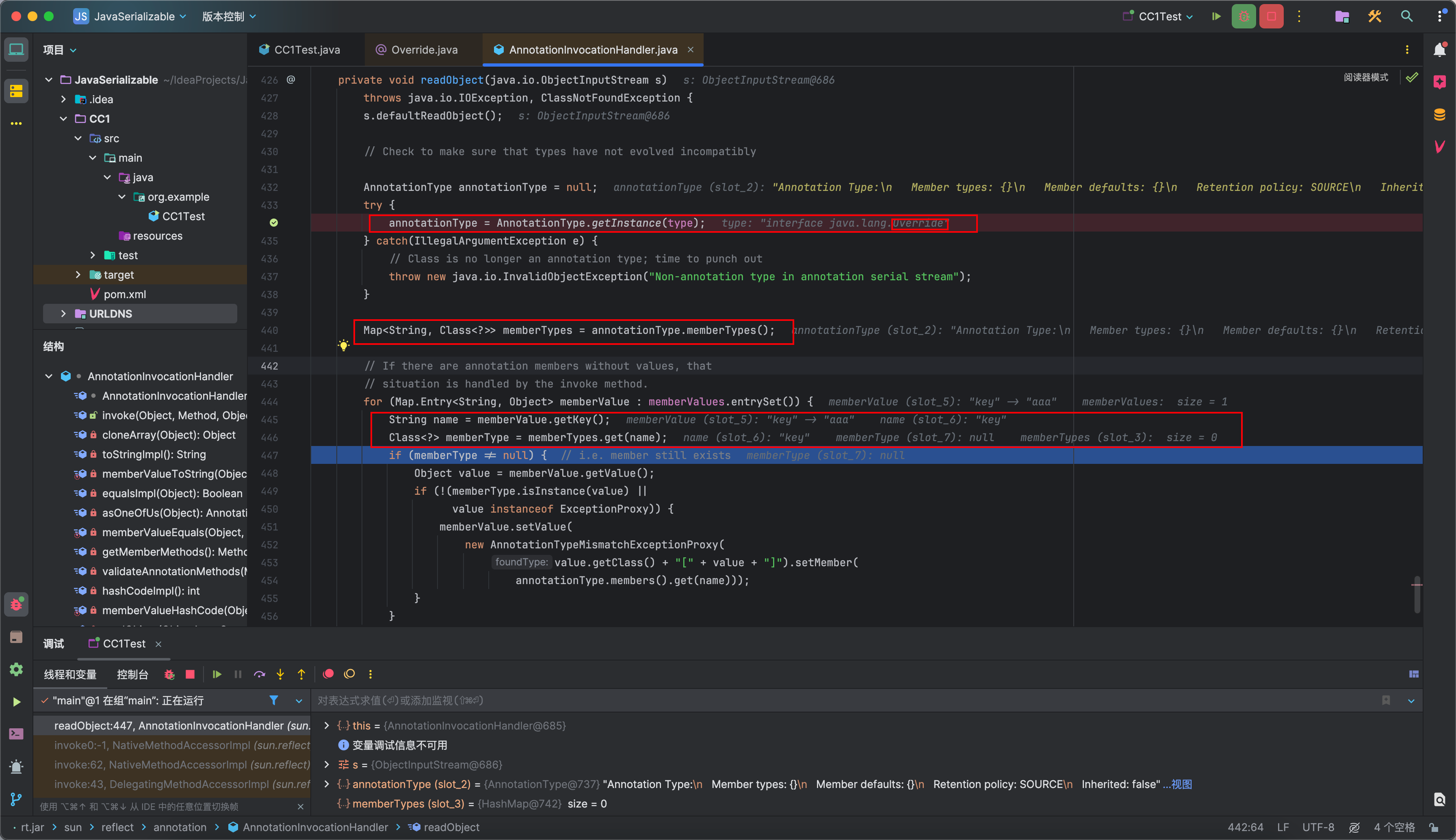The width and height of the screenshot is (1456, 840).
Task: Switch to the 控制台 console tab
Action: [132, 674]
